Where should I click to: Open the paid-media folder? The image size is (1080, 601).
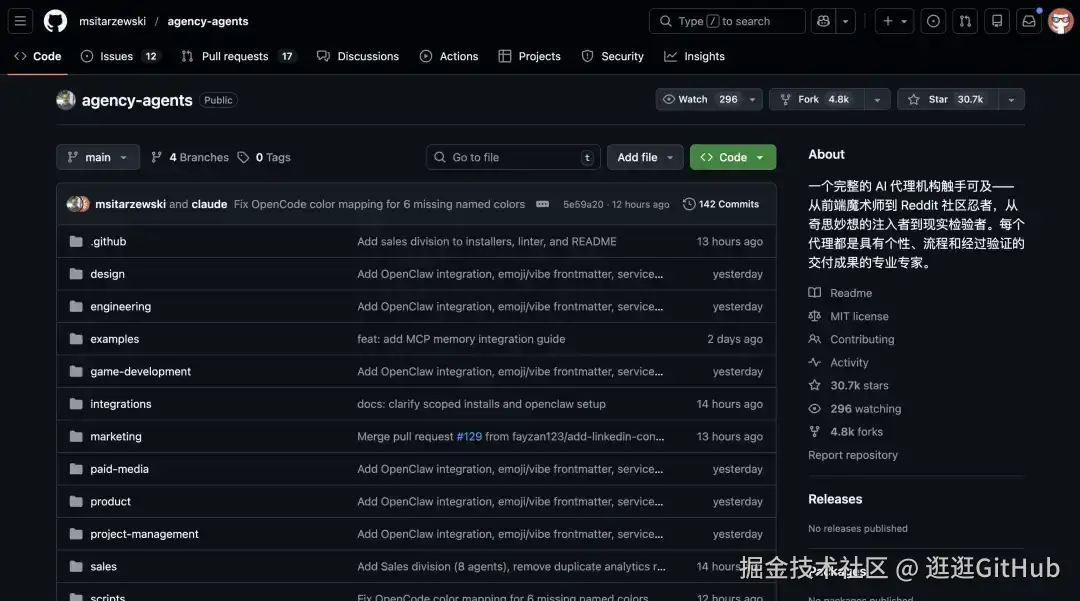click(119, 469)
